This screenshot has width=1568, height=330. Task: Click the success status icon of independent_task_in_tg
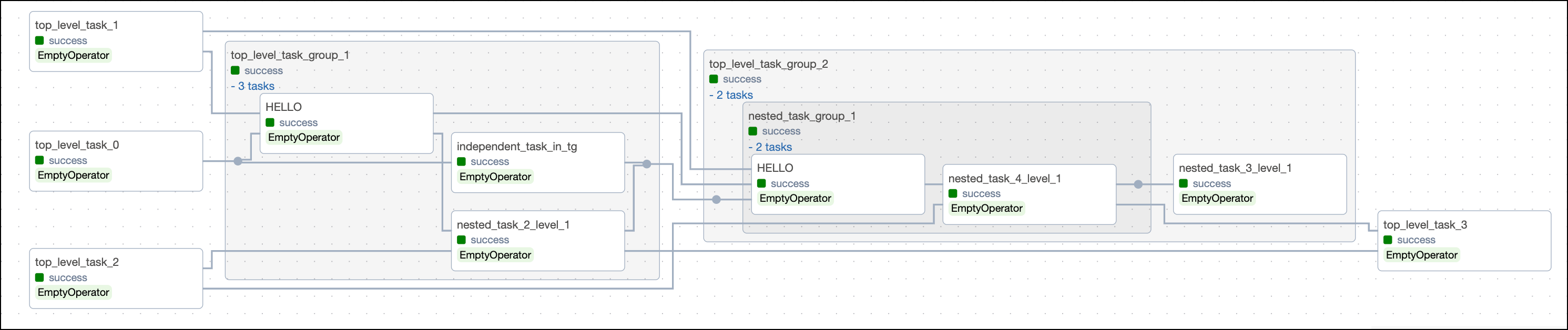(x=461, y=162)
